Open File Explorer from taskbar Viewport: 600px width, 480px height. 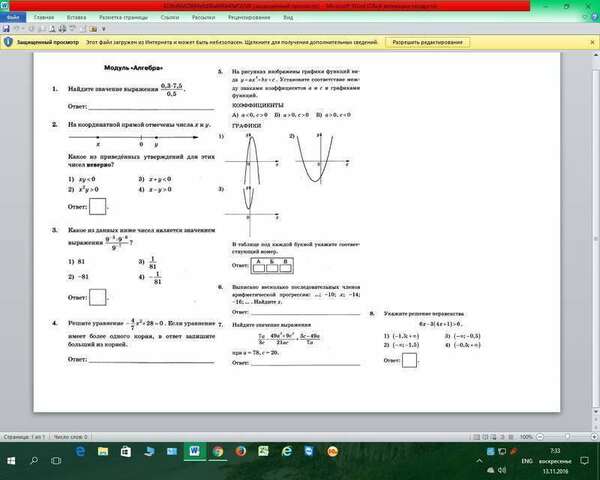point(103,452)
